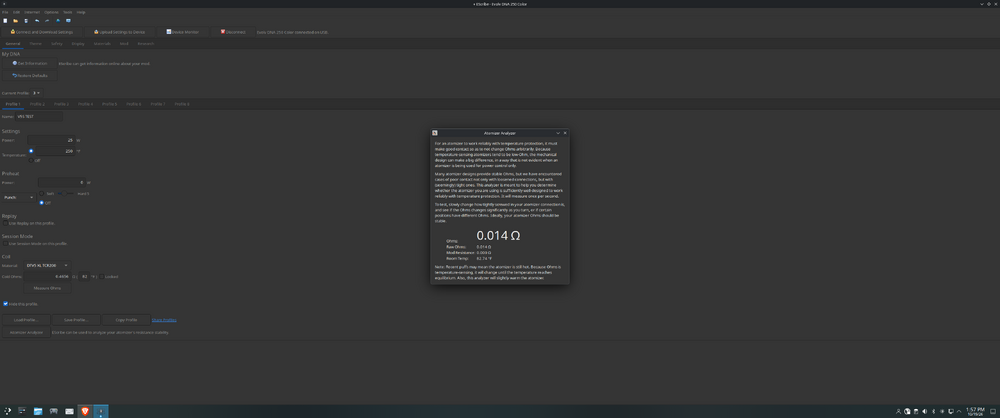
Task: Click the Measure Ohms button
Action: pyautogui.click(x=47, y=288)
